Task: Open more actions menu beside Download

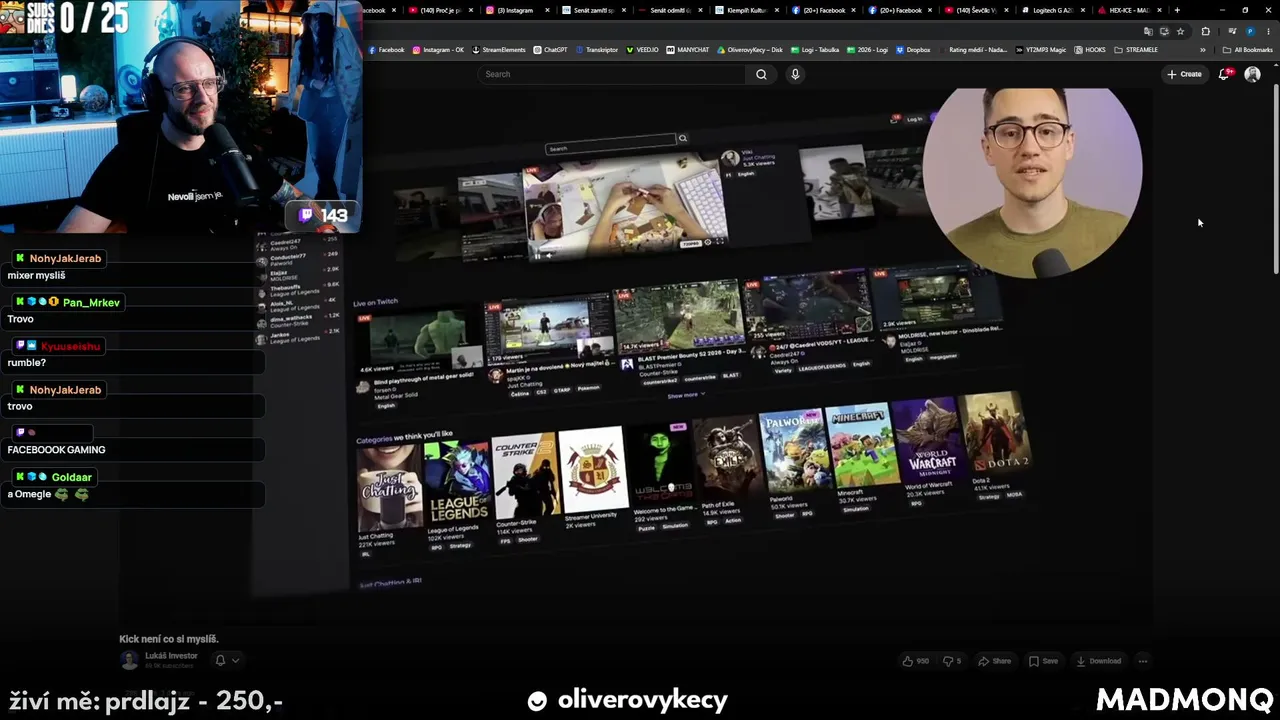Action: click(x=1143, y=661)
